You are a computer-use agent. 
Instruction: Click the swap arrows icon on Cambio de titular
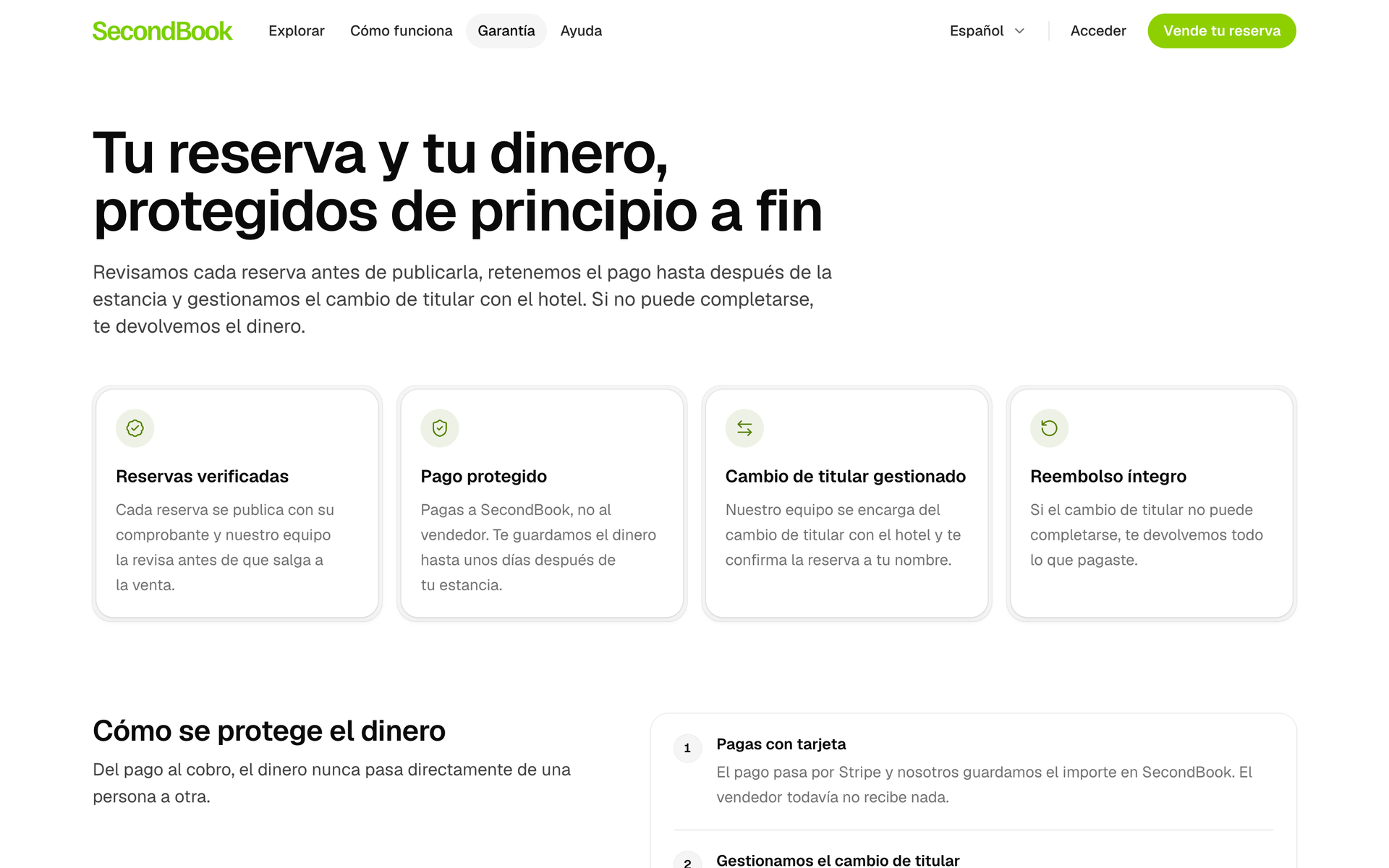click(x=744, y=428)
